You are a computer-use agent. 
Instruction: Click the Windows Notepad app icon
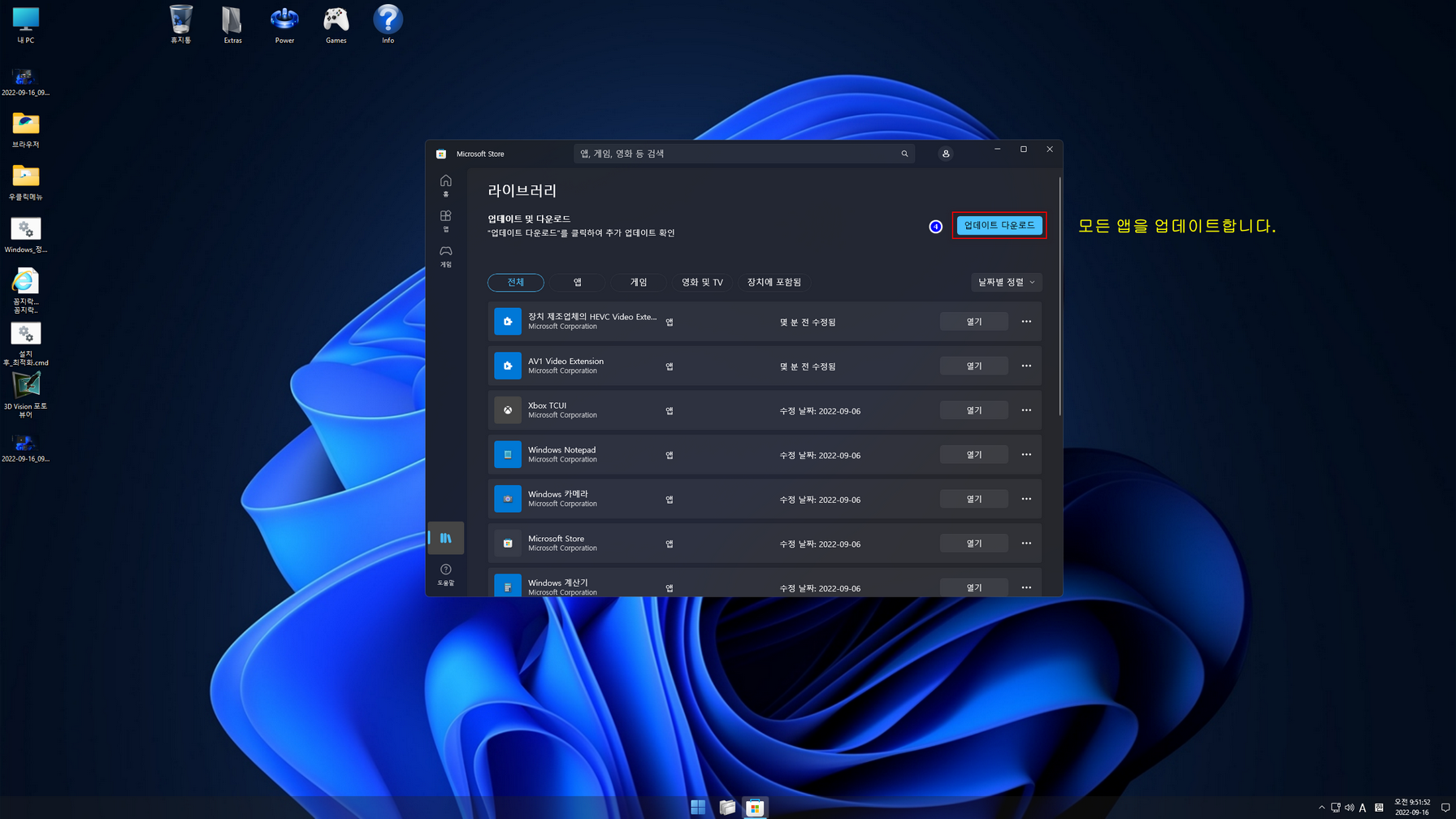(x=508, y=455)
